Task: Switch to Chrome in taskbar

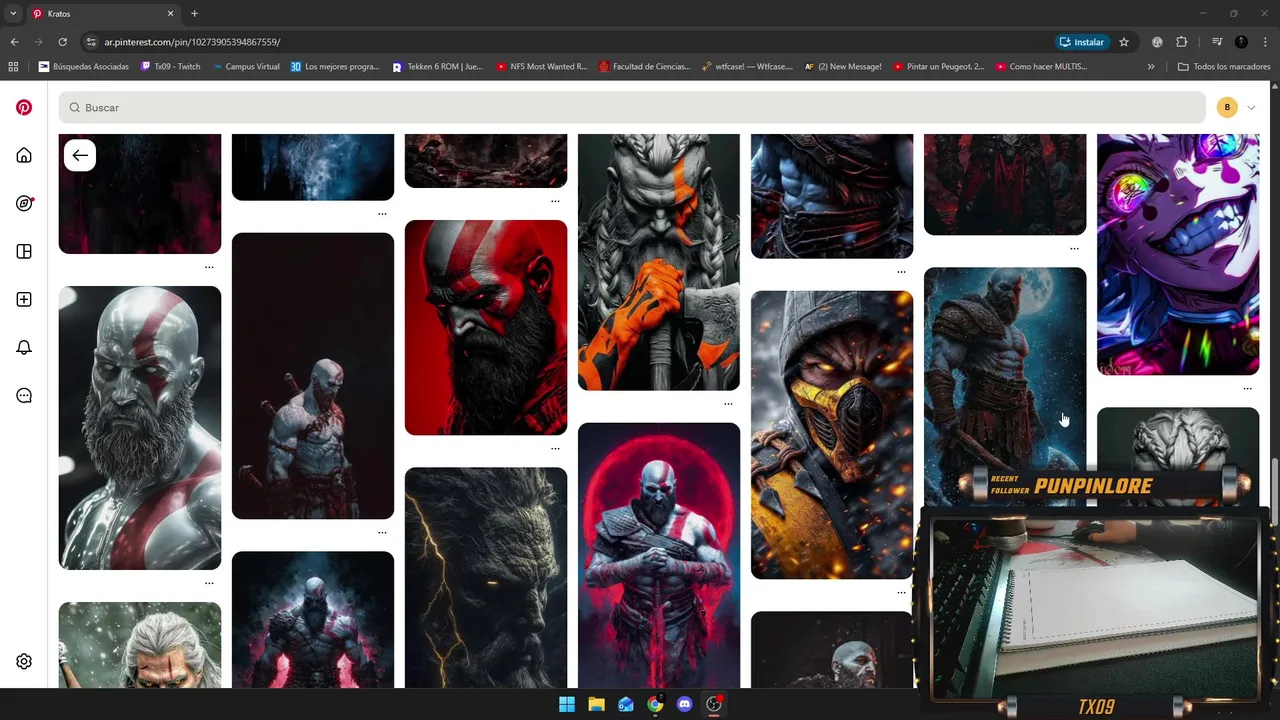Action: click(x=655, y=704)
